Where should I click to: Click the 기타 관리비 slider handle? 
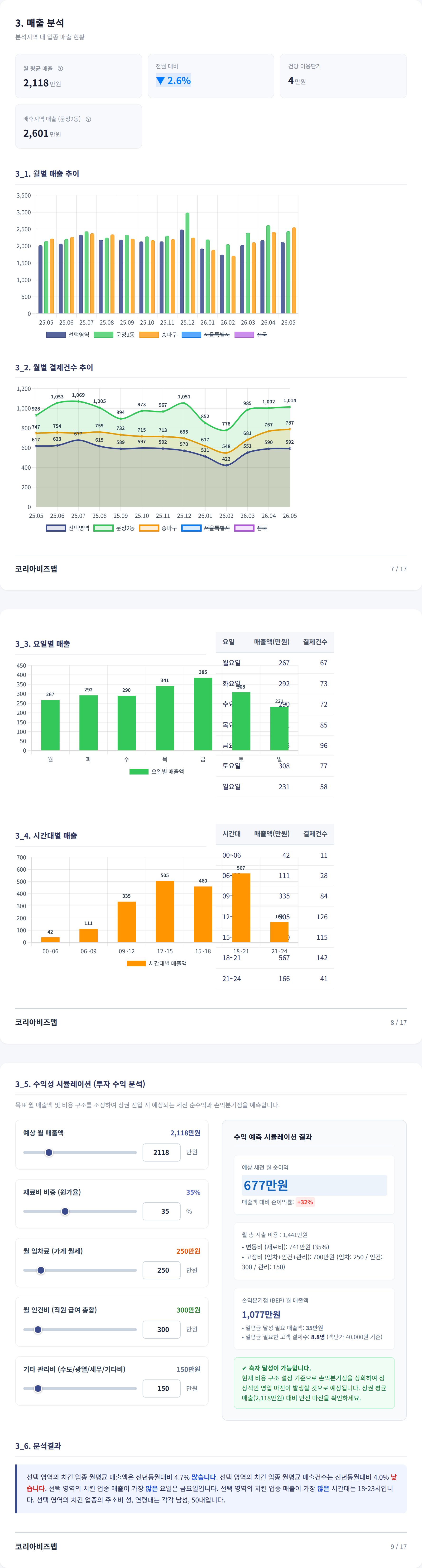tap(38, 1389)
